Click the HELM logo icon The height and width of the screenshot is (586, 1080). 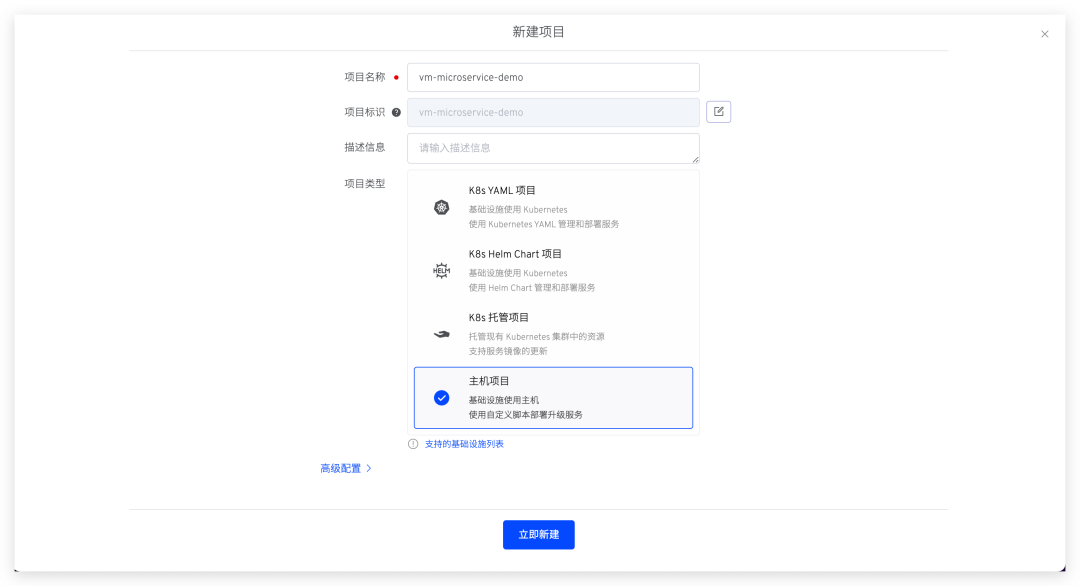442,271
